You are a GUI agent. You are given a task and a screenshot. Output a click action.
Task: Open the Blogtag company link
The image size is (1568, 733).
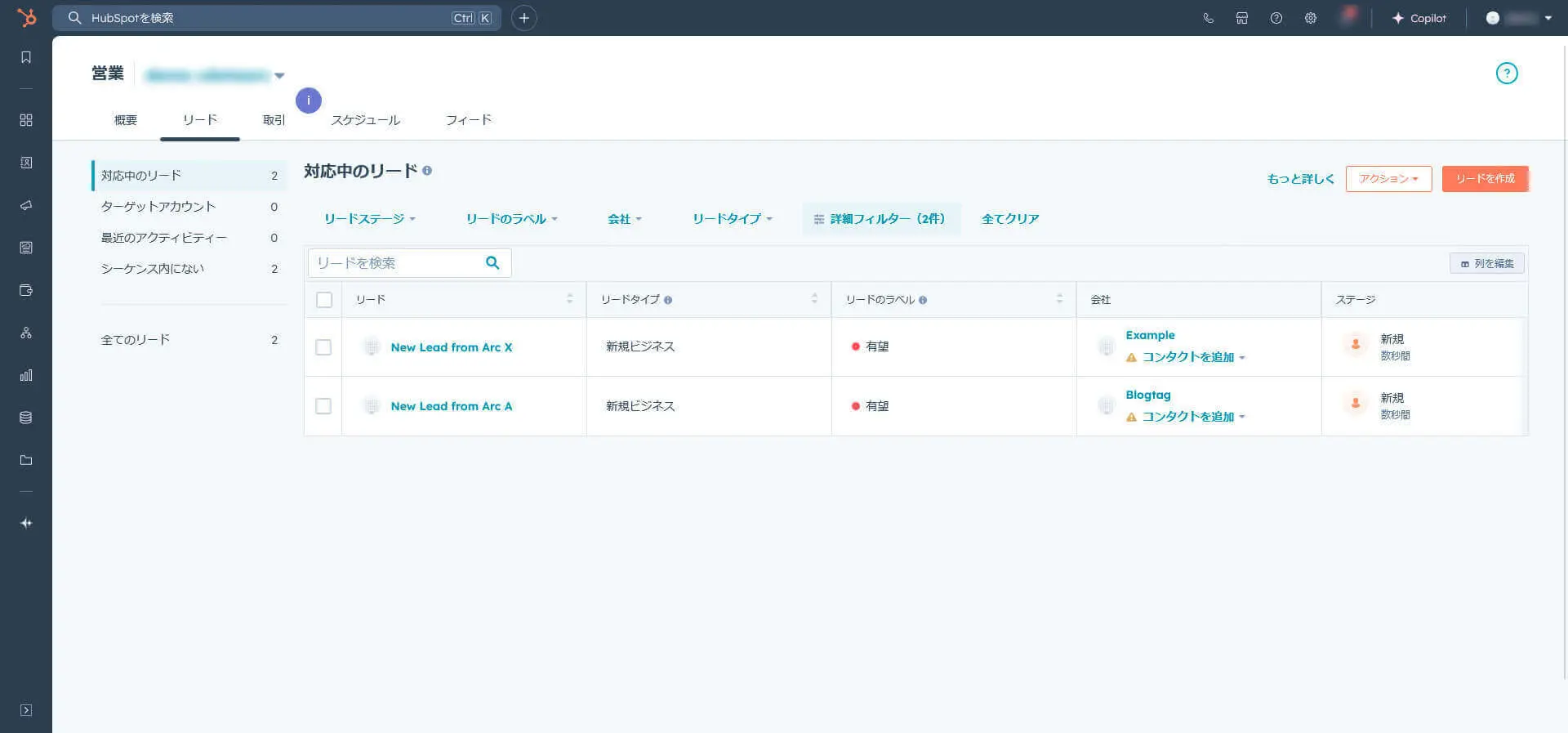(1148, 395)
